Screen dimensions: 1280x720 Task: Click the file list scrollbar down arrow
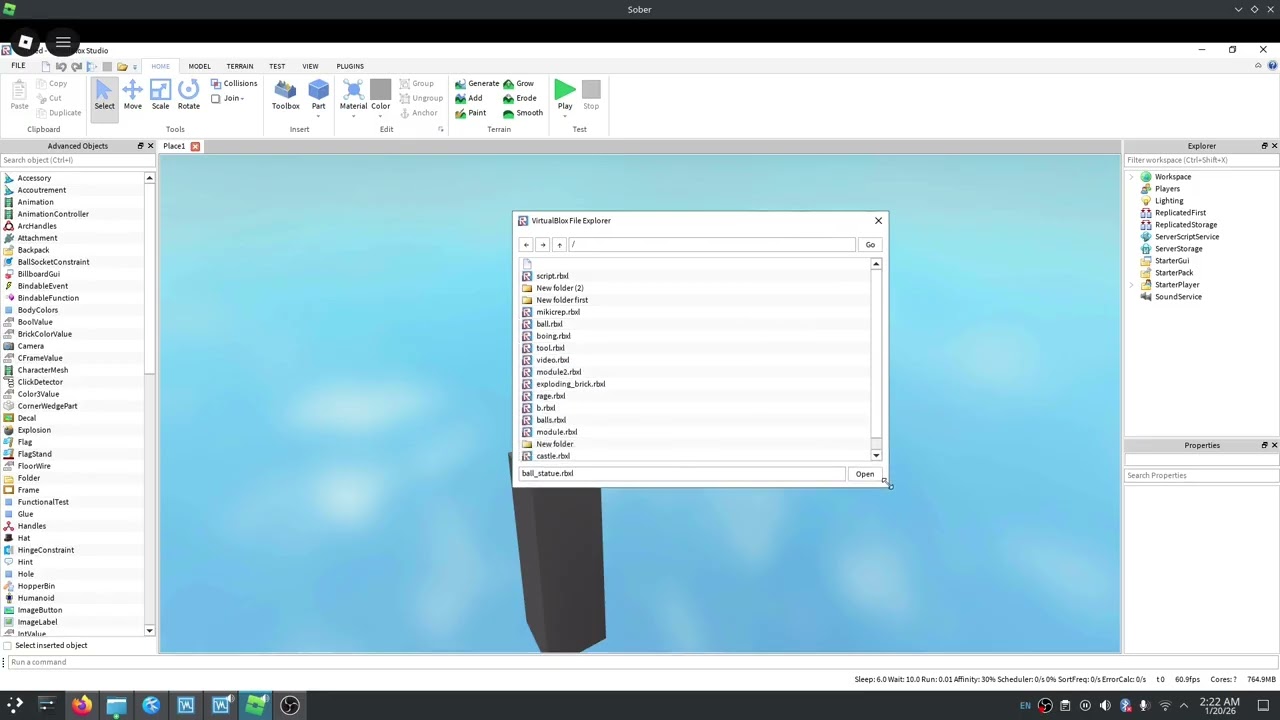point(876,455)
